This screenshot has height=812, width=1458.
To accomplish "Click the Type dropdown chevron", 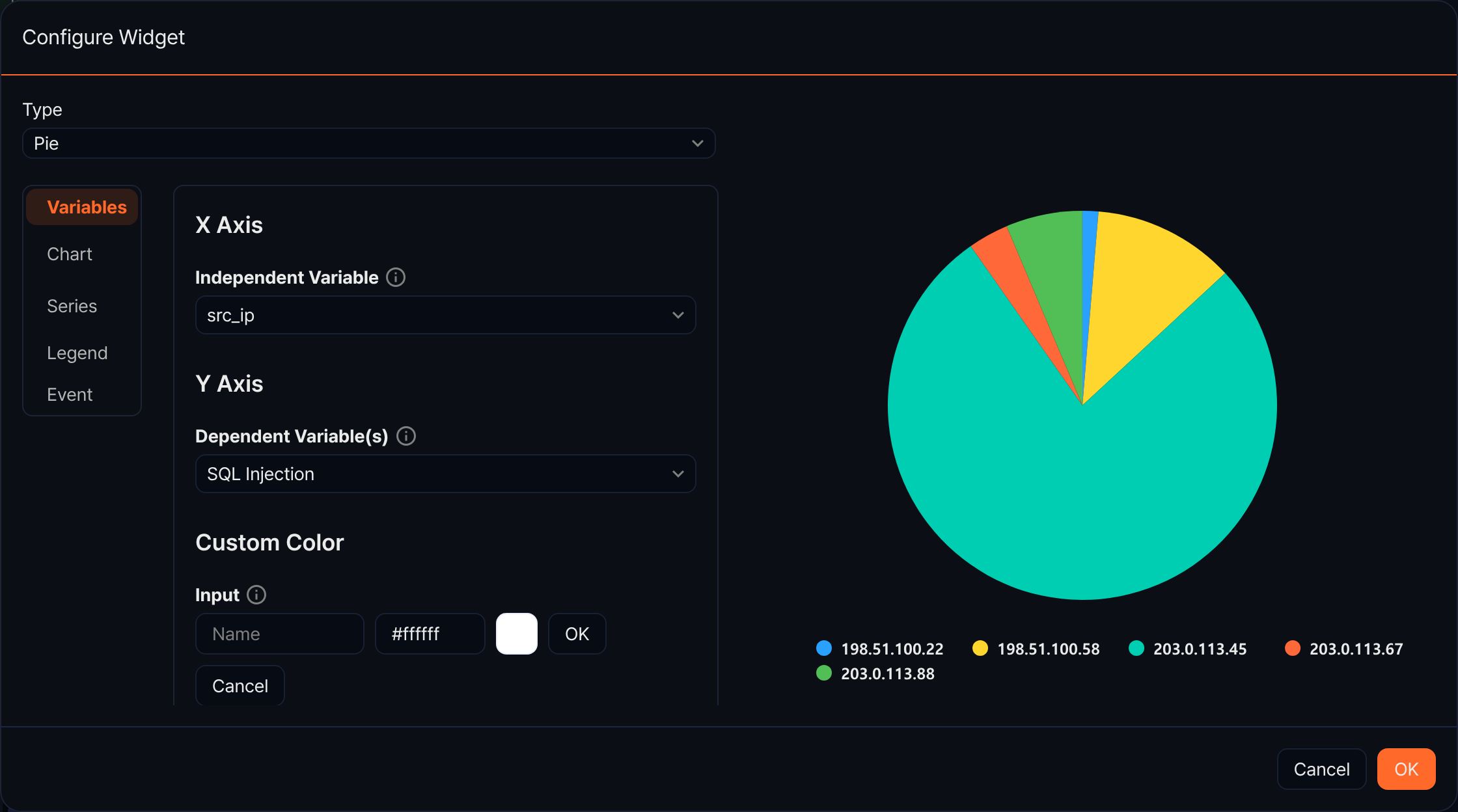I will pyautogui.click(x=697, y=143).
